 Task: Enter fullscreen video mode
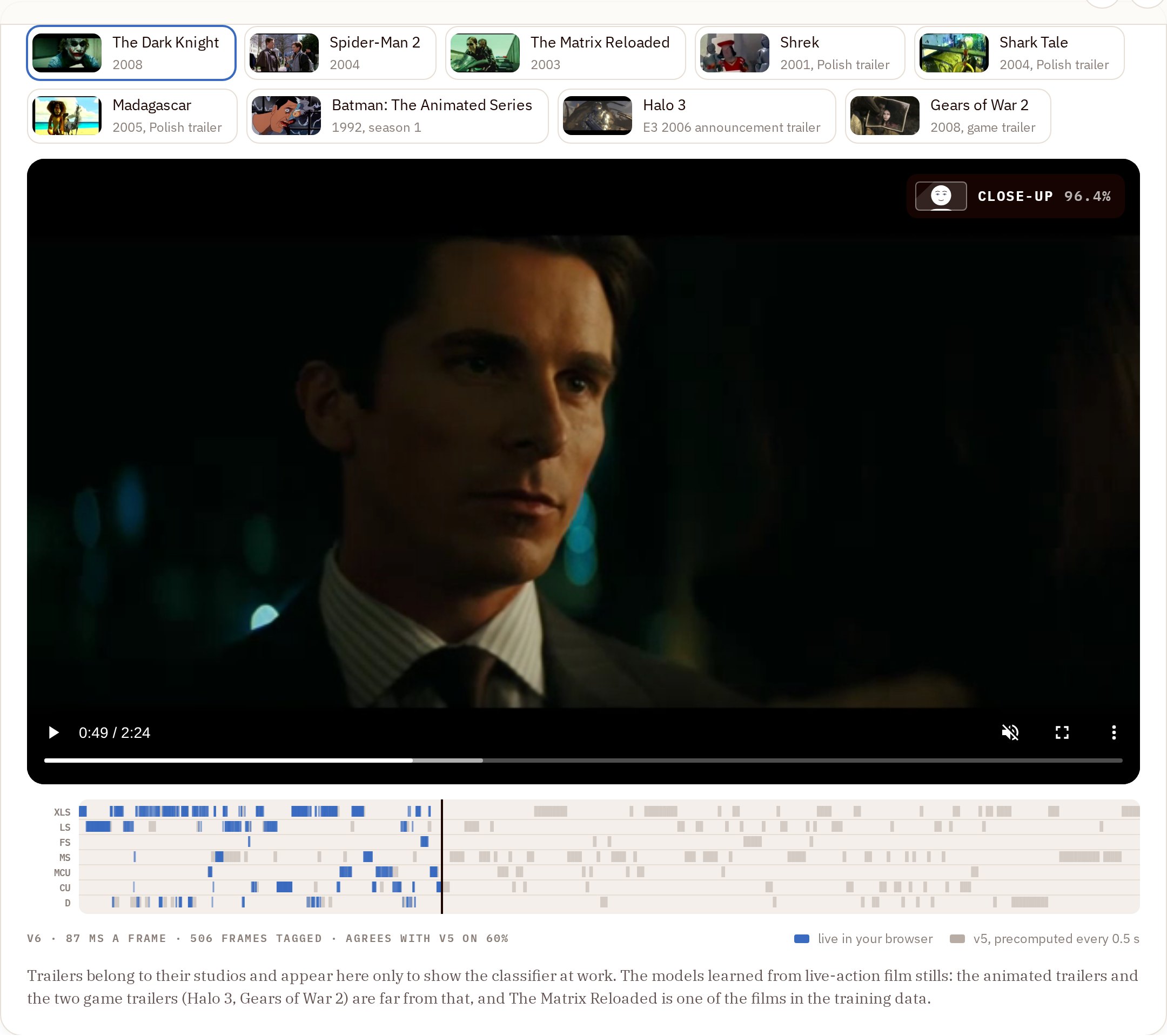coord(1062,733)
